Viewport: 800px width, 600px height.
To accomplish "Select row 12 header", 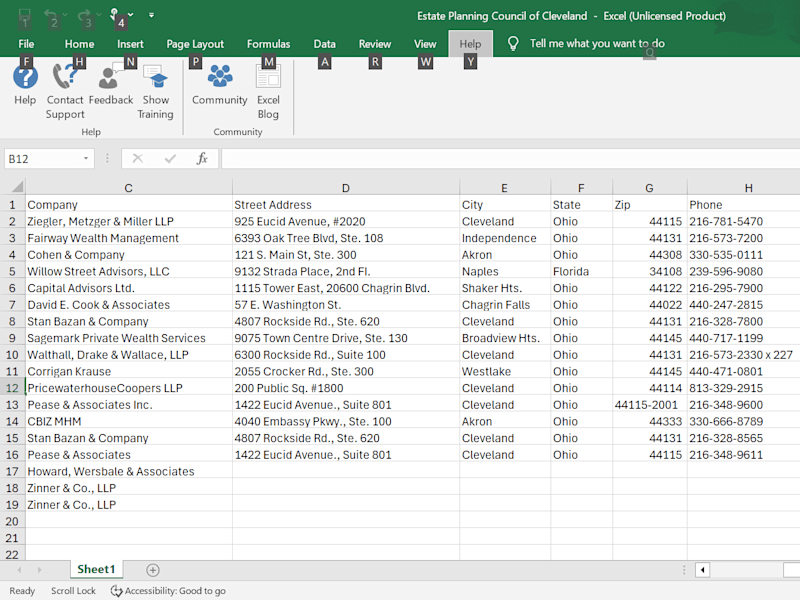I will pos(12,388).
